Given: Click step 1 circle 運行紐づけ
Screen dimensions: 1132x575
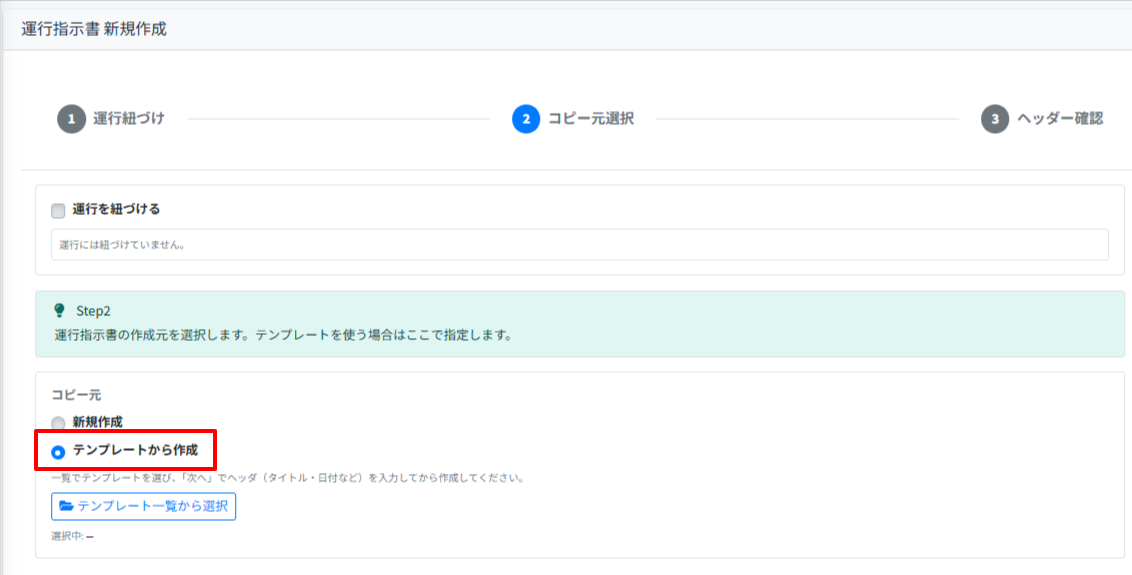Looking at the screenshot, I should [71, 119].
